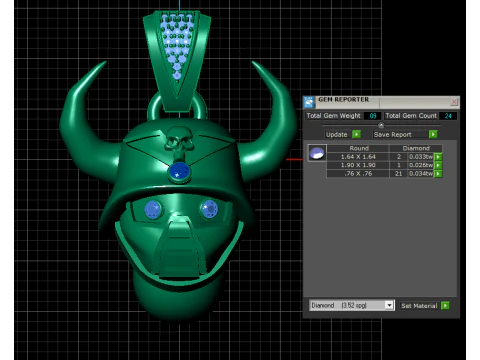Click the collapse handle below the gem totals
The image size is (480, 360).
381,125
